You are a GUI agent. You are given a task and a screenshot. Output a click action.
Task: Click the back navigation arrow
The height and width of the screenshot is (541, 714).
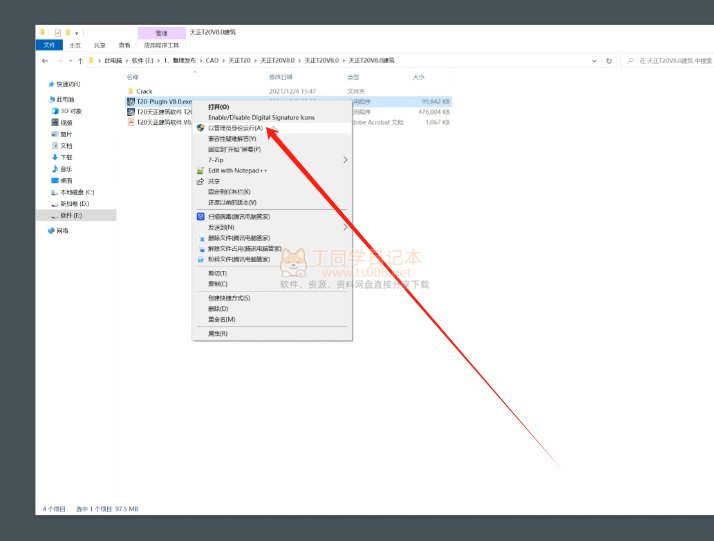(x=45, y=61)
